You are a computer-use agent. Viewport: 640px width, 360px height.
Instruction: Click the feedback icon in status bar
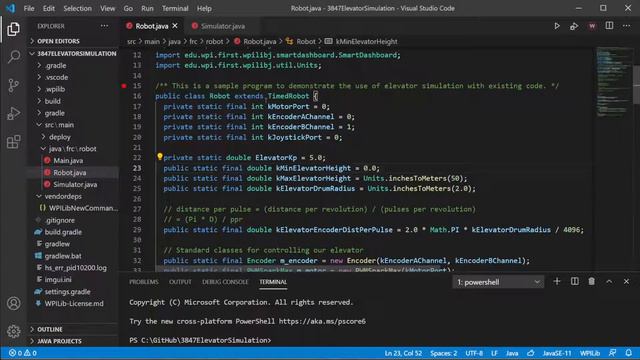click(613, 353)
